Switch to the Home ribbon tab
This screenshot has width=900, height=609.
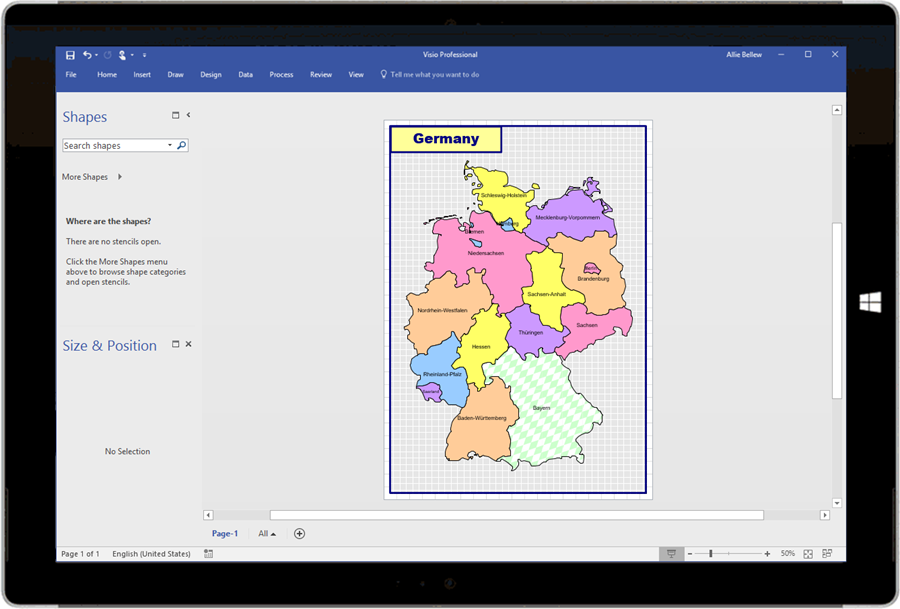tap(107, 75)
